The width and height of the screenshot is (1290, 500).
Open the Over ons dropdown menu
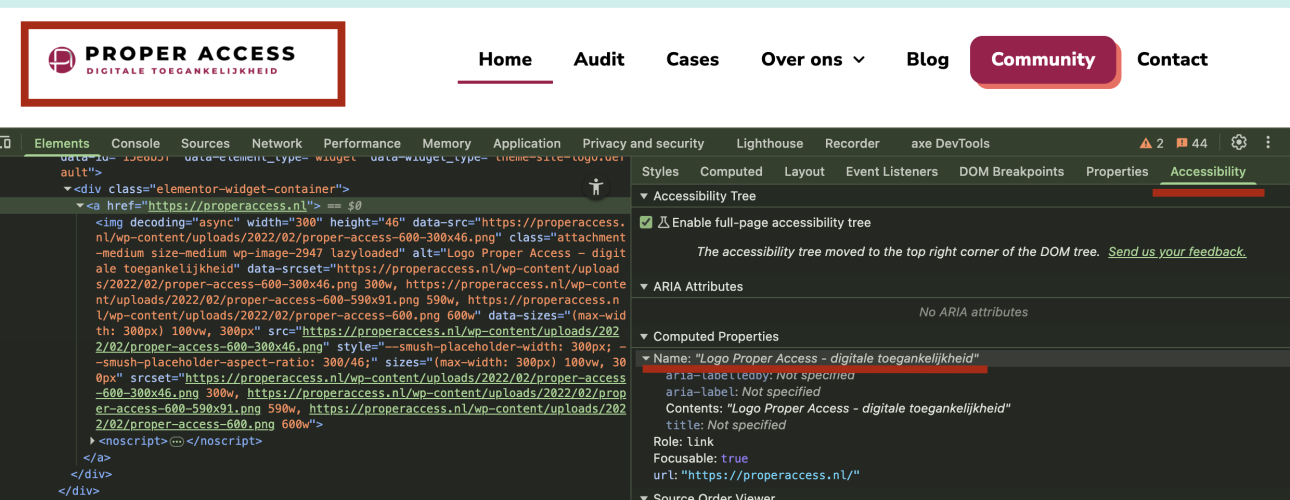click(x=813, y=59)
